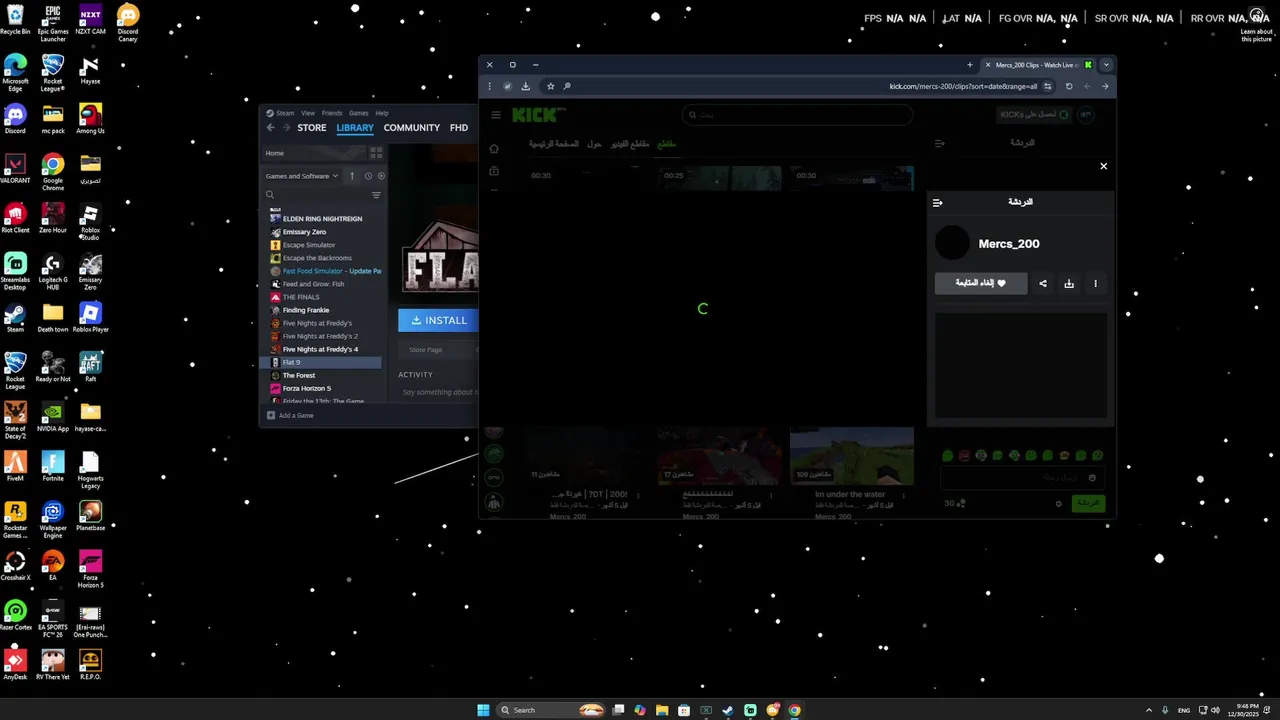Select the Among Us desktop icon
Viewport: 1280px width, 720px height.
click(90, 119)
